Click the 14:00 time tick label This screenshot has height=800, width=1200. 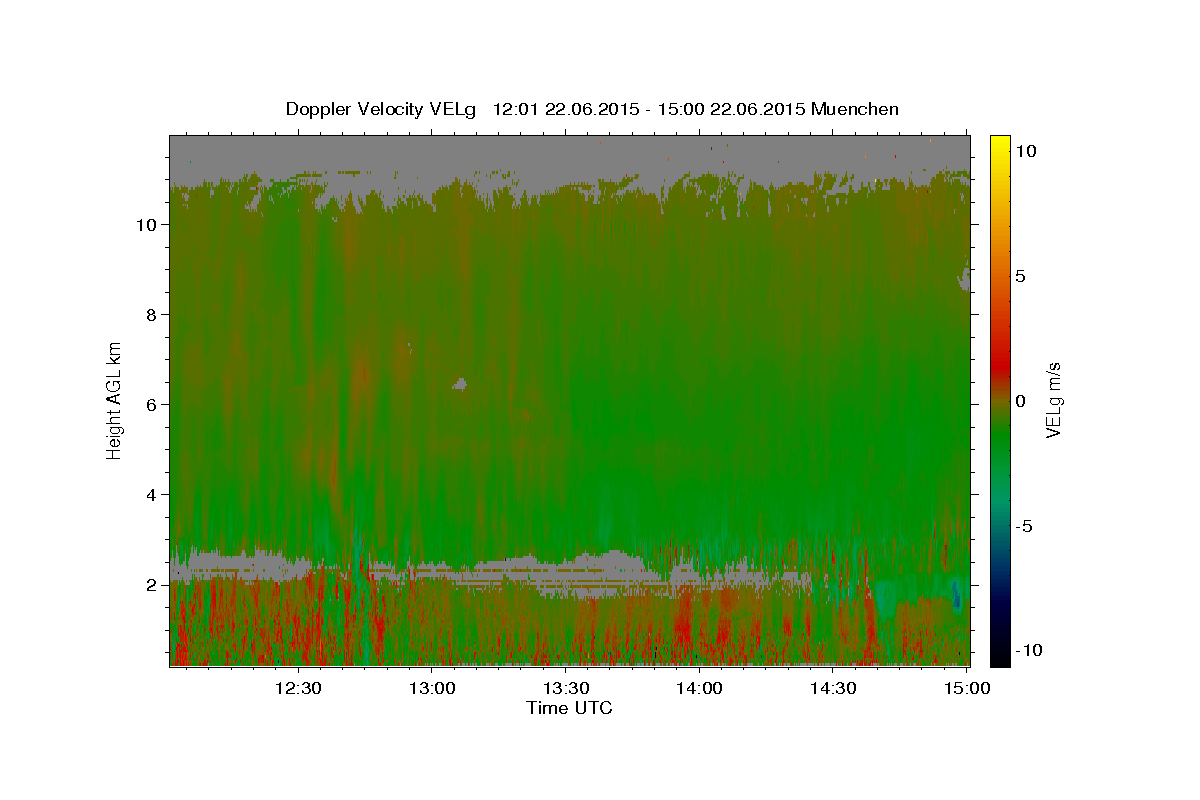699,688
